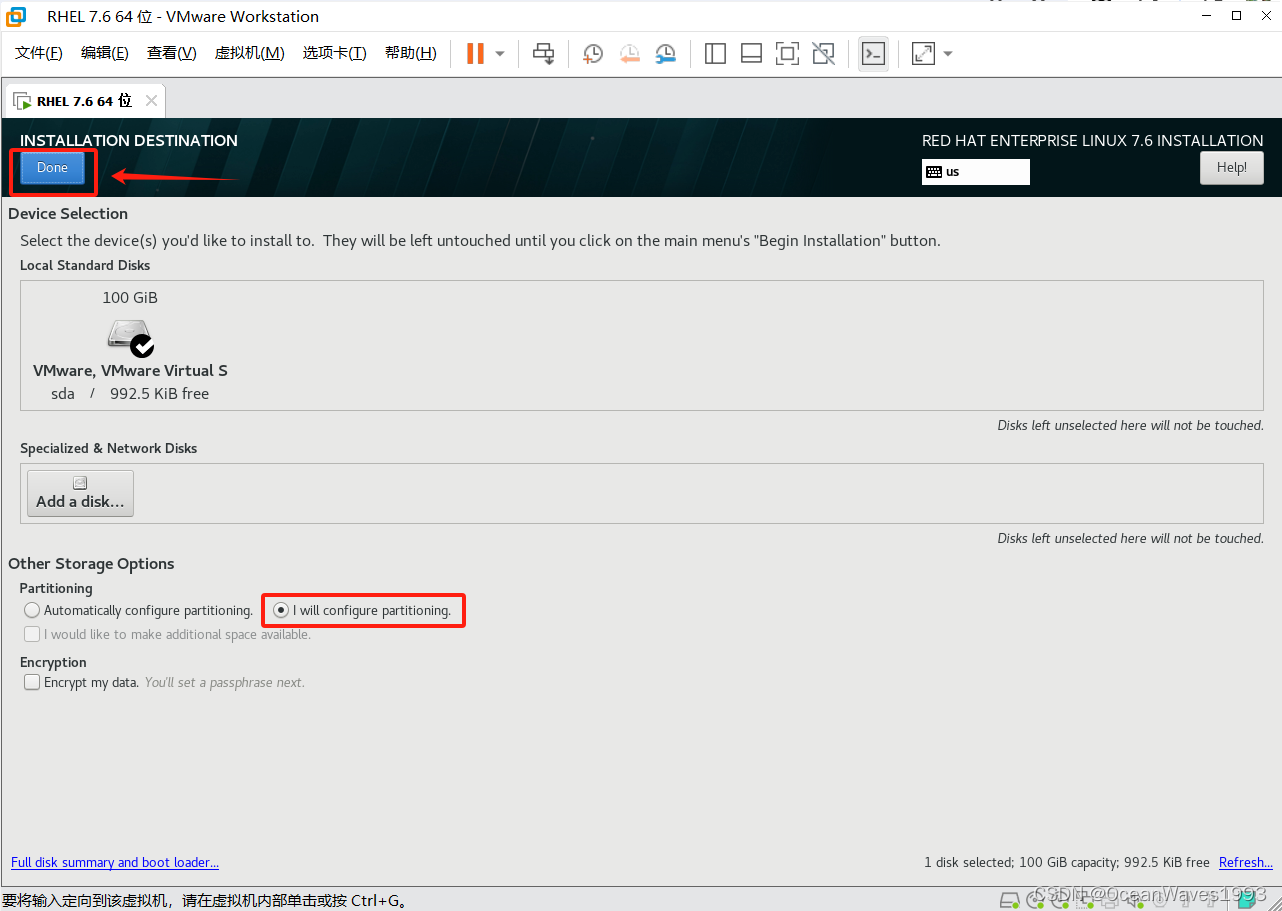The image size is (1282, 911).
Task: Click the VM icon on RHEL 7.6 tab
Action: 21,101
